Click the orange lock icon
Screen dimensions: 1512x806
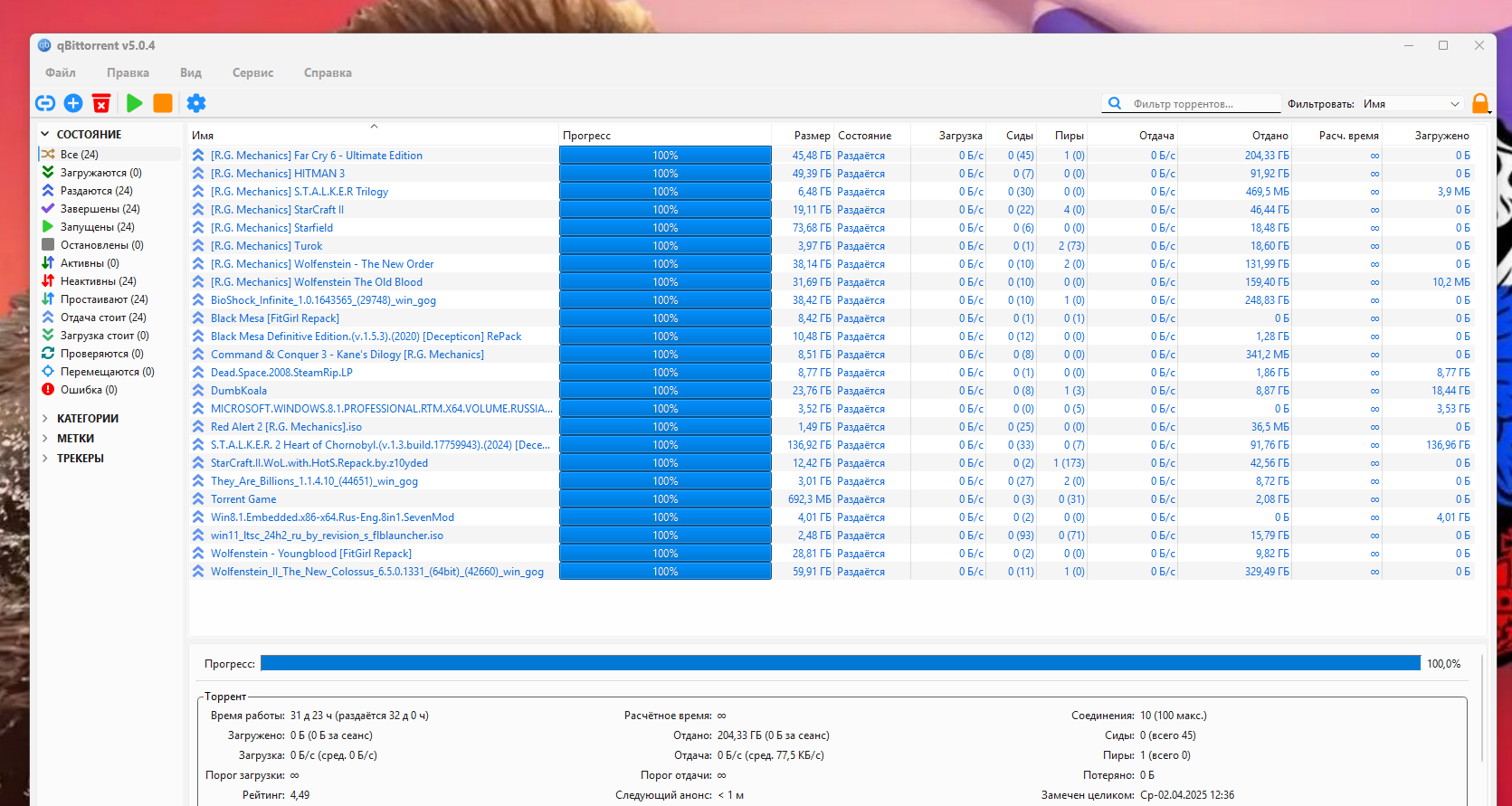pyautogui.click(x=1480, y=103)
